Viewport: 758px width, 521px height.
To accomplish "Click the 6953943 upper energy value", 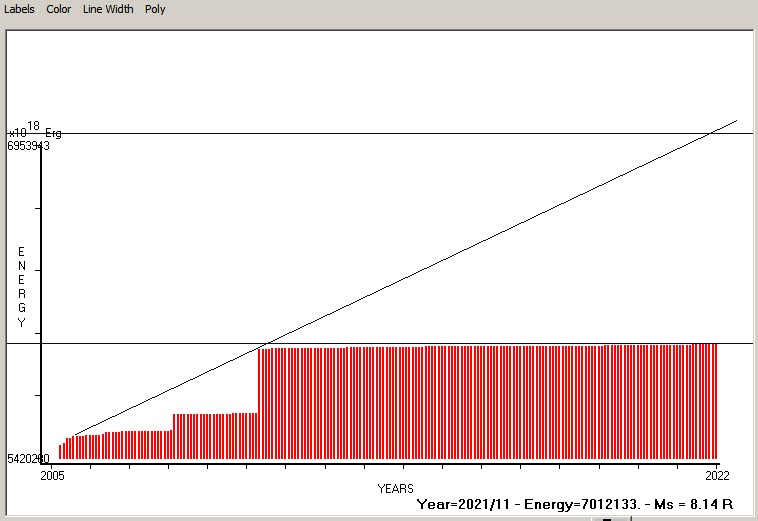I will pyautogui.click(x=28, y=146).
